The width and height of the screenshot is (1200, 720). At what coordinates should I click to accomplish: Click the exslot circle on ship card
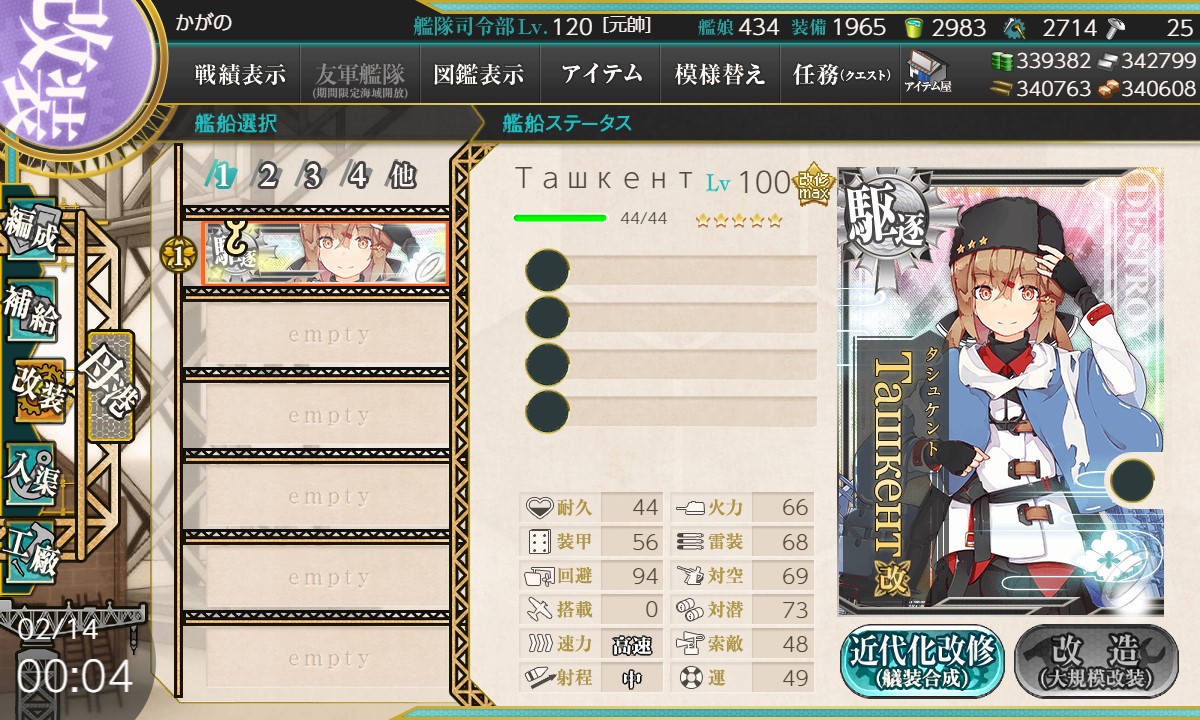coord(1132,479)
